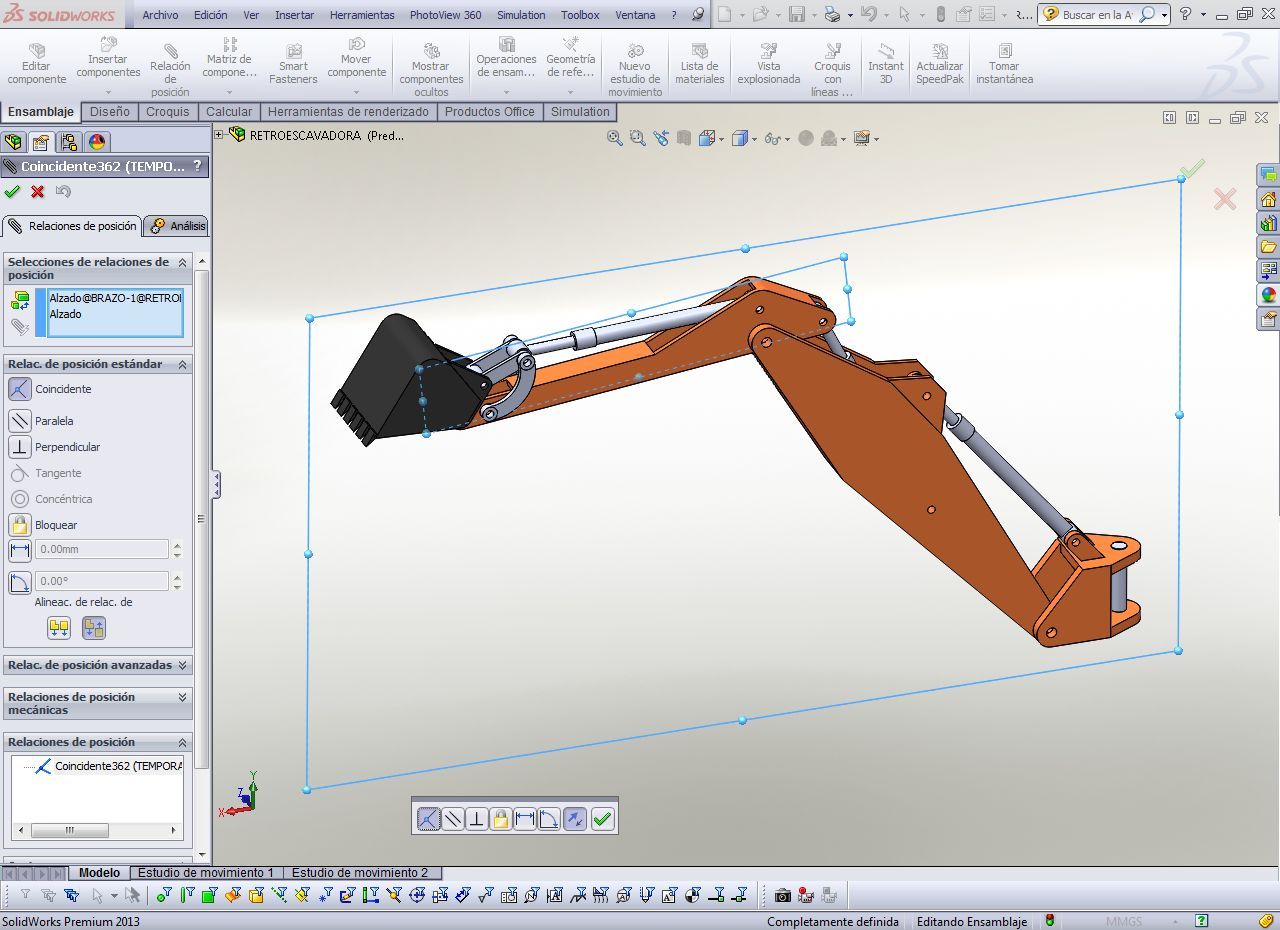Toggle flip alignment in floating mate toolbar
1280x930 pixels.
[x=574, y=819]
